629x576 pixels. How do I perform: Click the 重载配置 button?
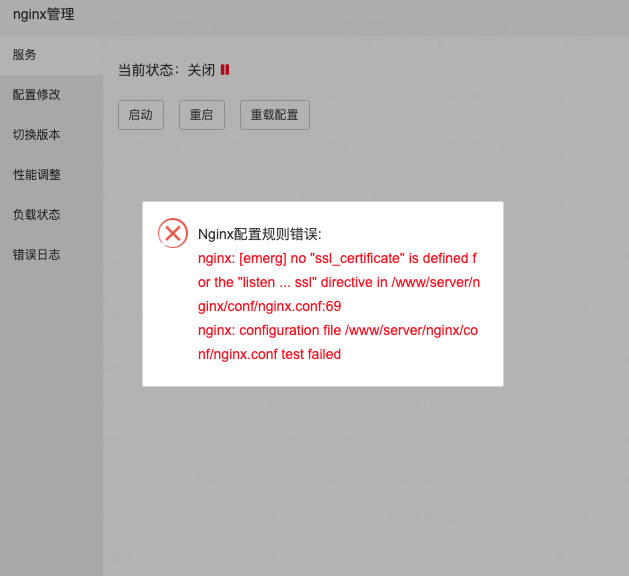(x=275, y=115)
